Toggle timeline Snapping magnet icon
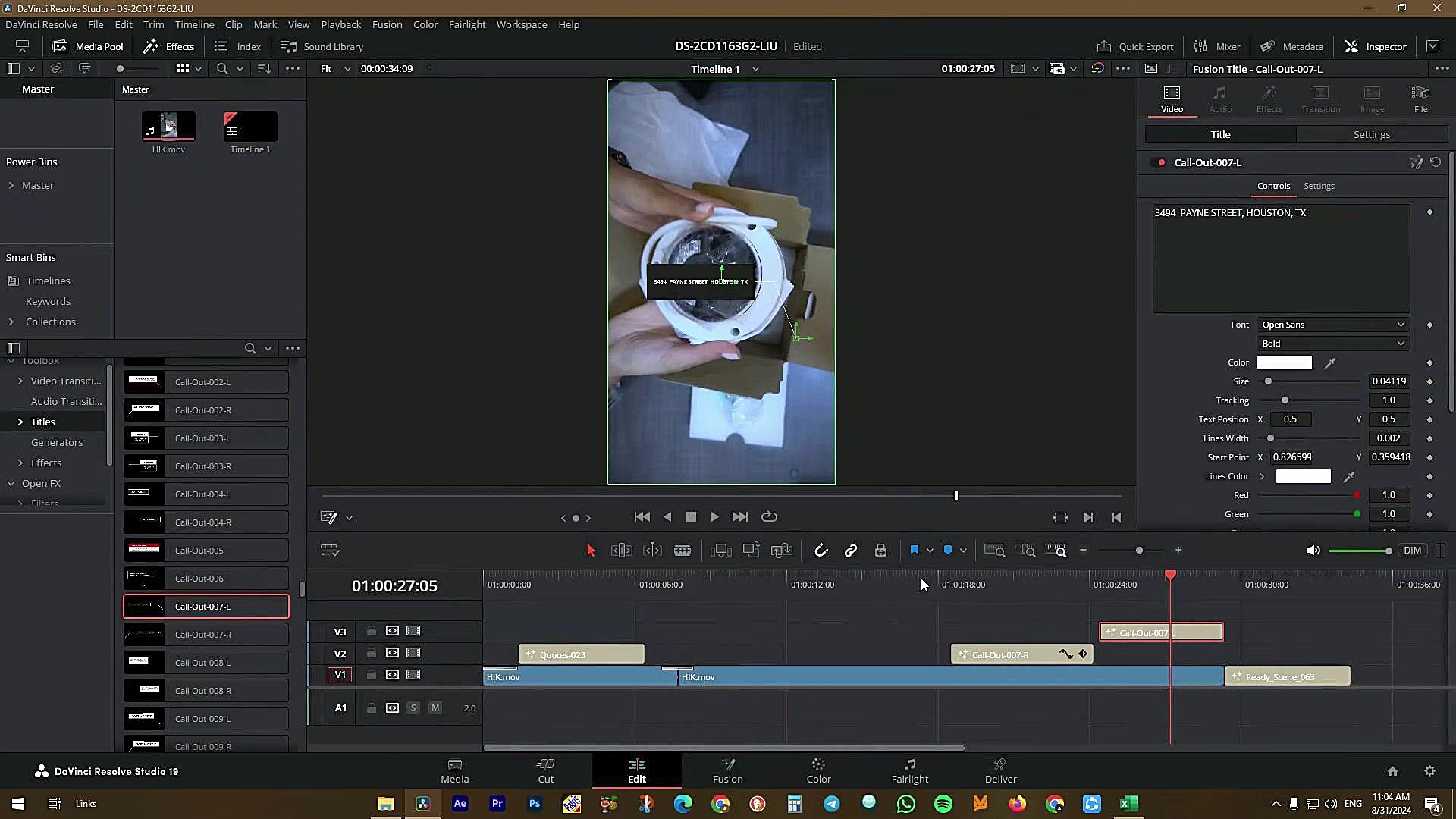Screen dimensions: 1456x819 821,551
